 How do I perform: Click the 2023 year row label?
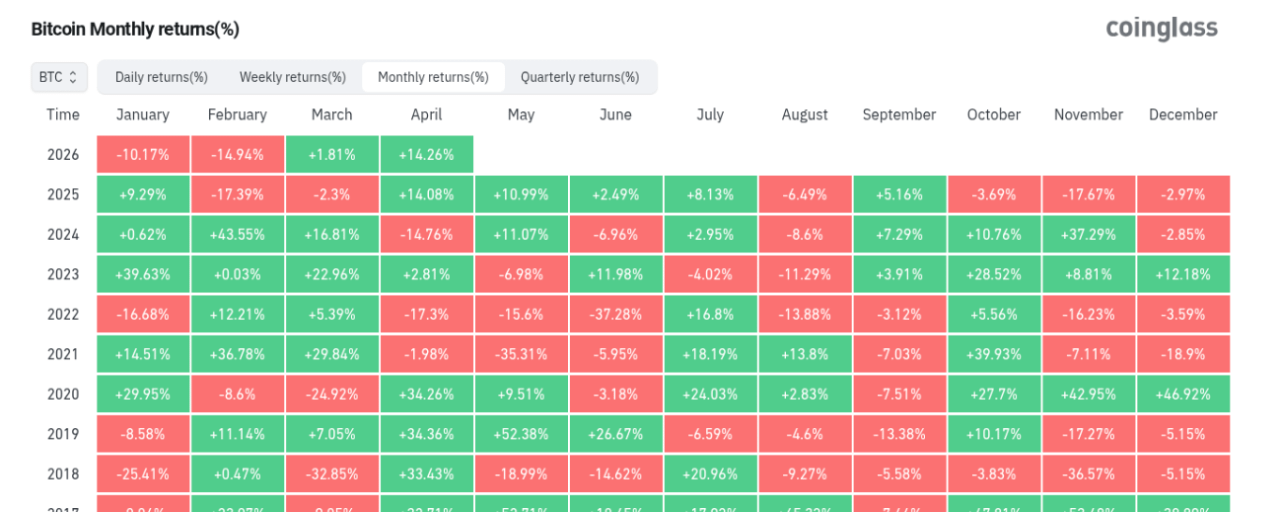[63, 275]
